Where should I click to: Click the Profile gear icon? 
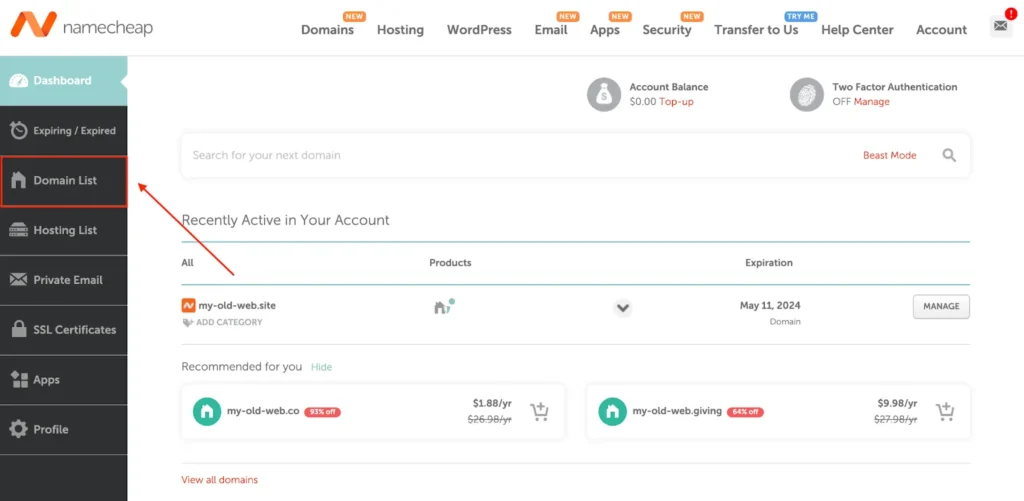(x=19, y=429)
